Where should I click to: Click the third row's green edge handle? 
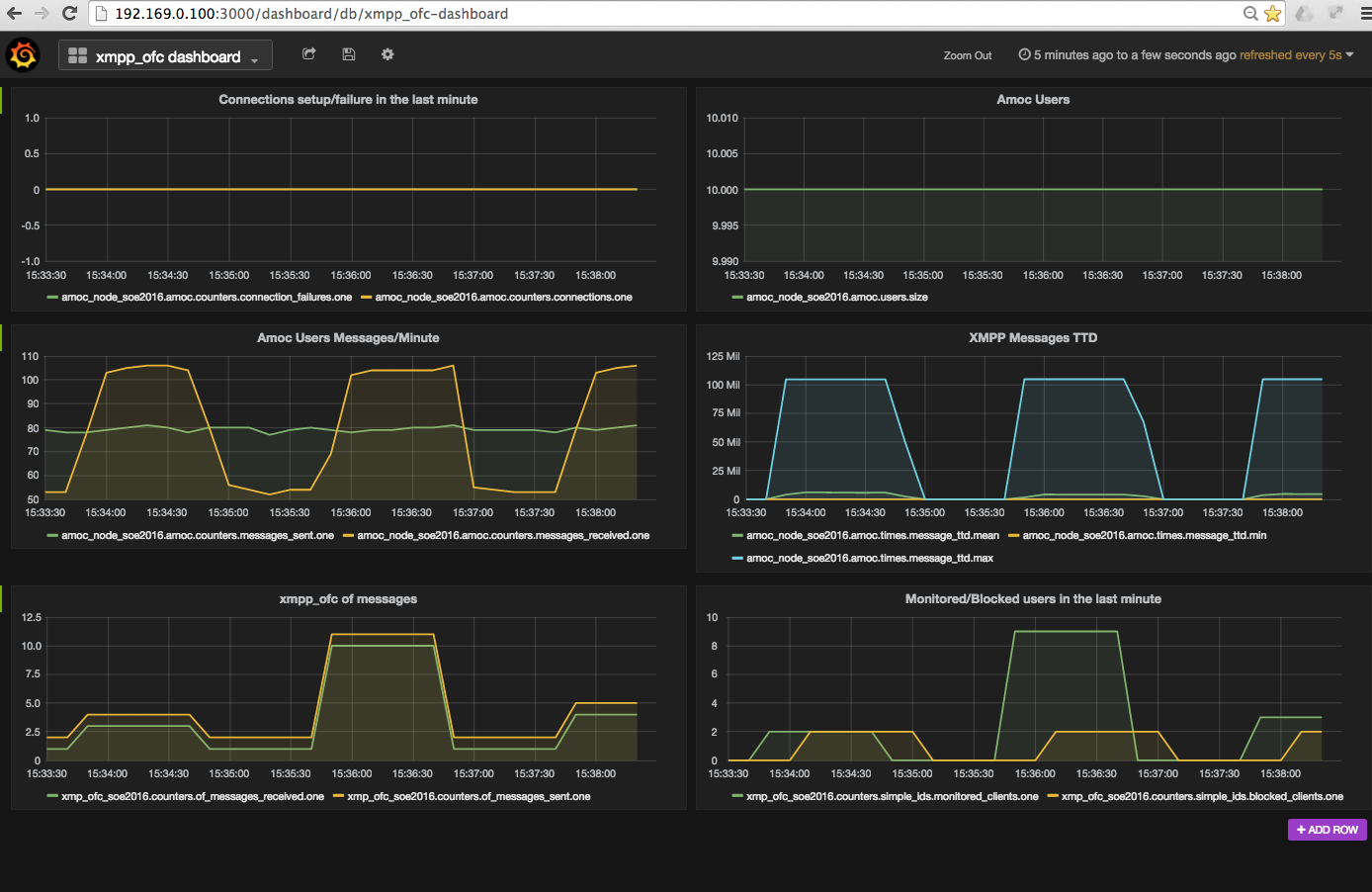[x=1, y=599]
